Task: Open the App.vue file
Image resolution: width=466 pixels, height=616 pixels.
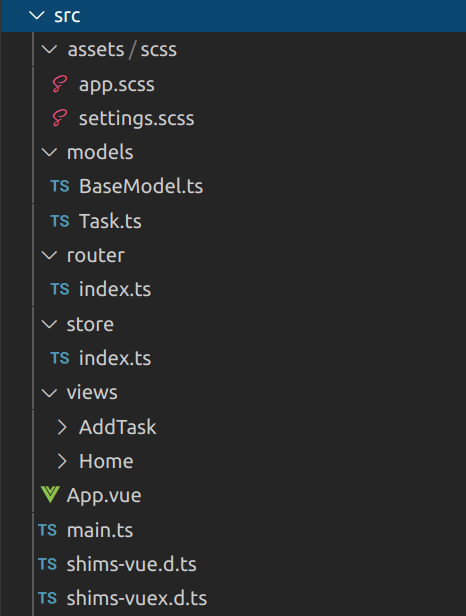Action: click(104, 495)
